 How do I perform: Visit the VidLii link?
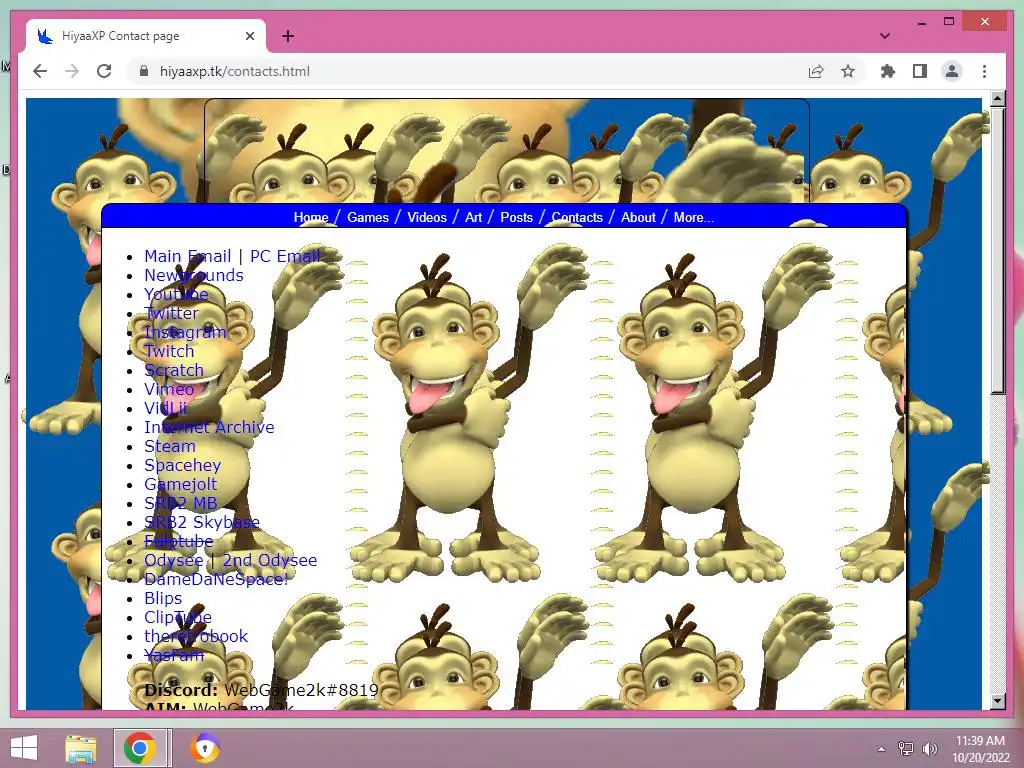pyautogui.click(x=166, y=408)
